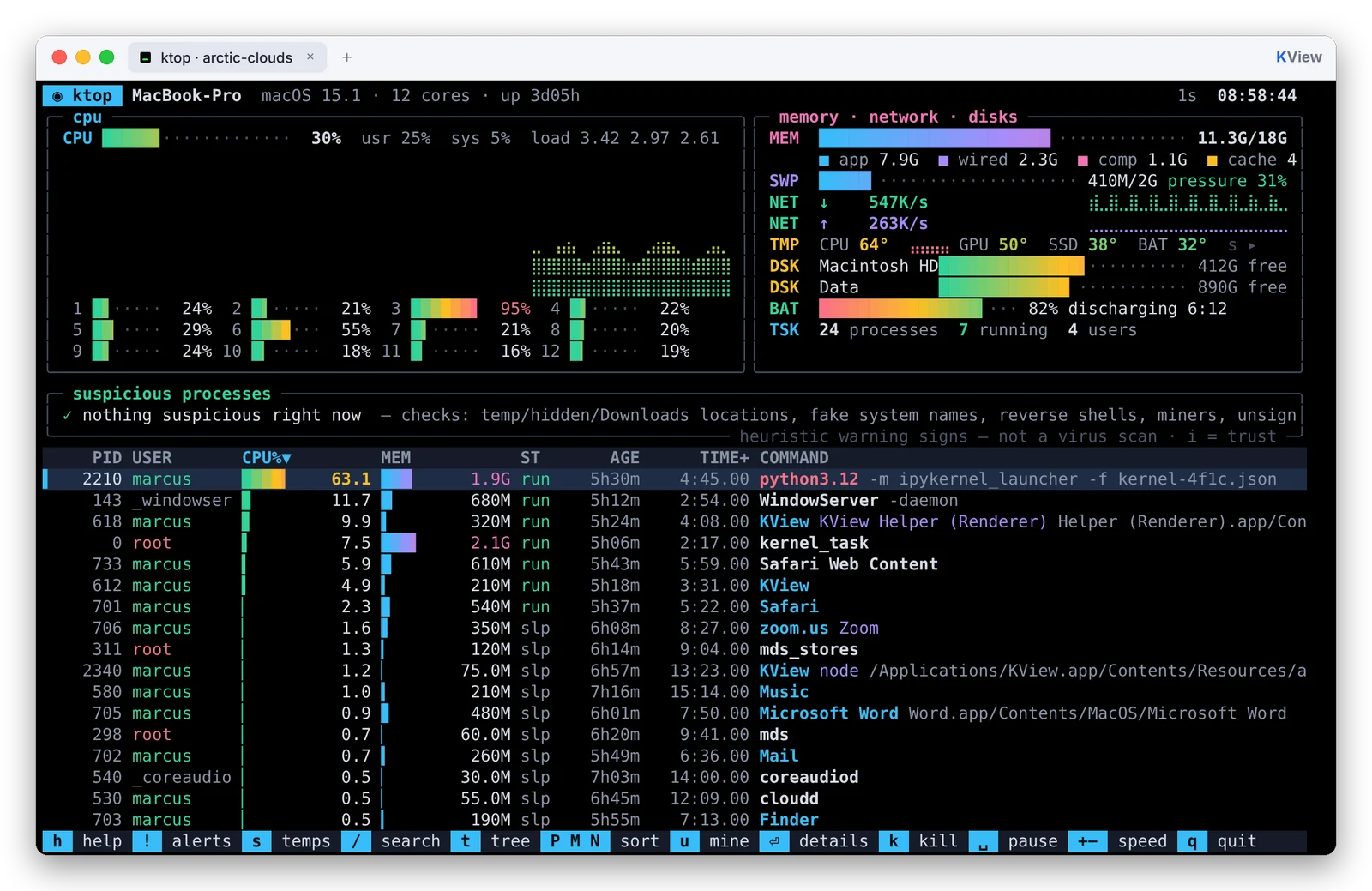The height and width of the screenshot is (891, 1372).
Task: Click the 'h' help key icon
Action: [57, 841]
